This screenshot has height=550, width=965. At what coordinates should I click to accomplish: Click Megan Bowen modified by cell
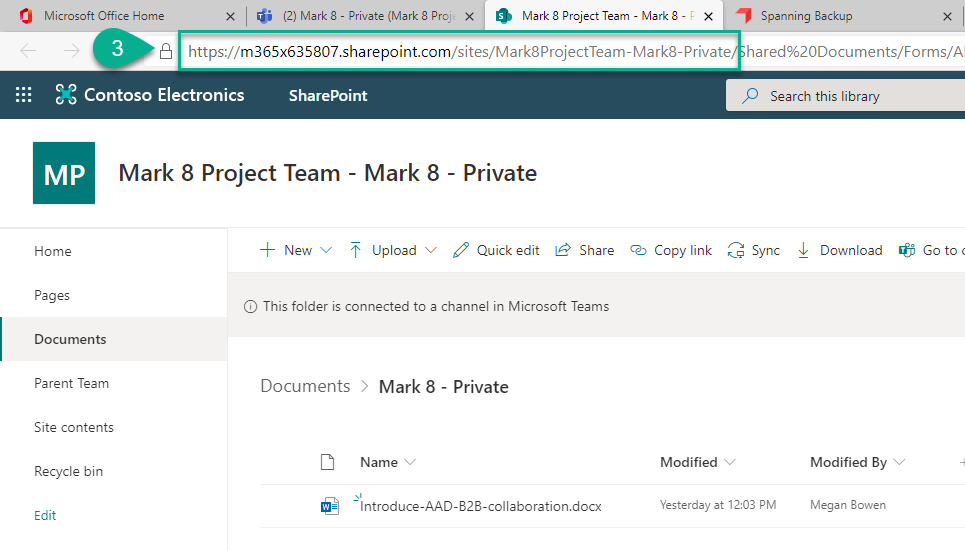point(847,505)
